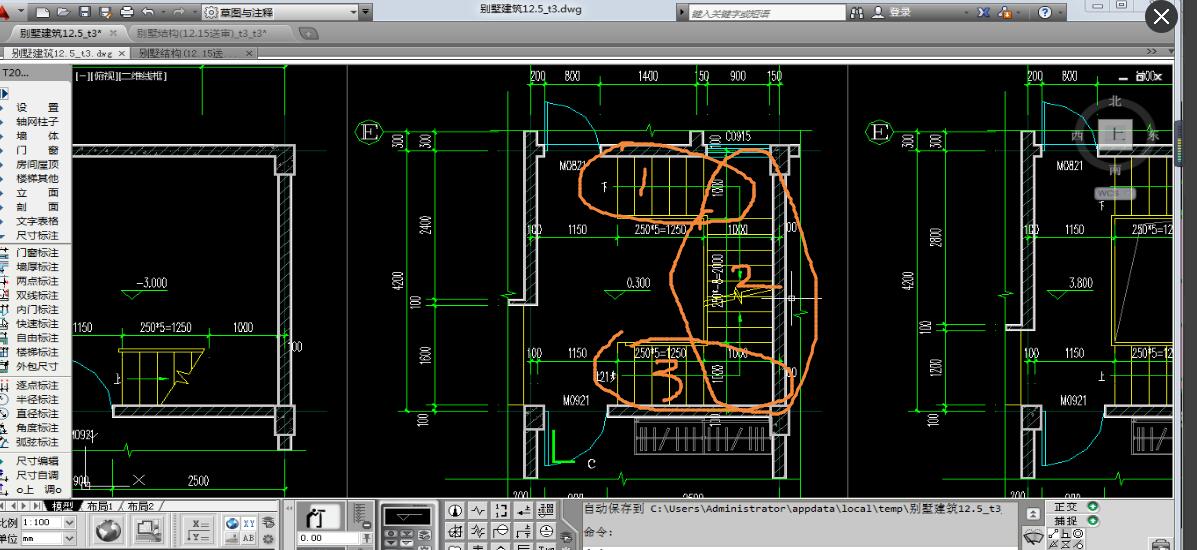Screen dimensions: 1197x550
Task: Expand the search box arrow
Action: (682, 12)
